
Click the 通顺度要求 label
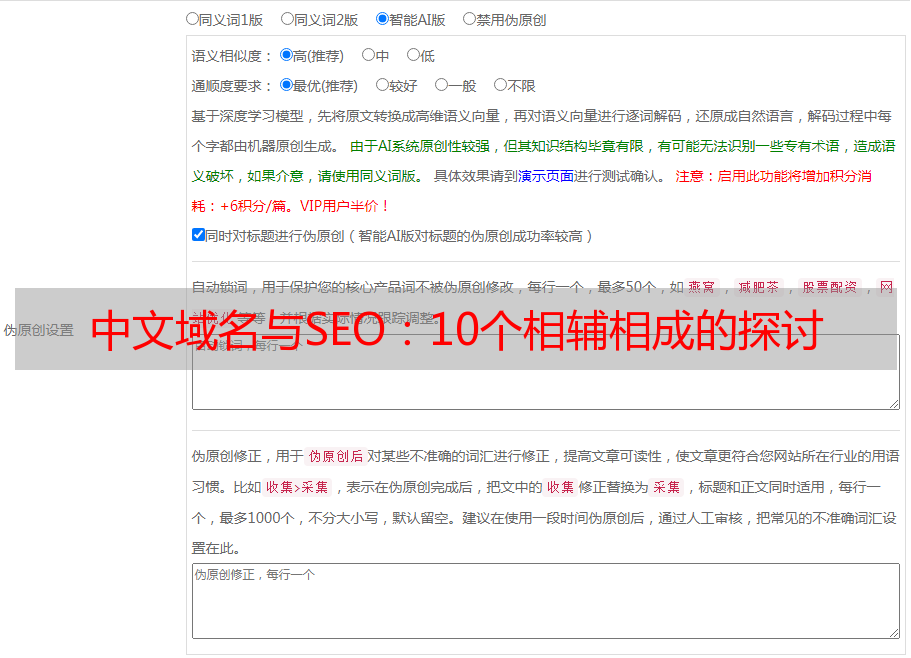coord(232,86)
